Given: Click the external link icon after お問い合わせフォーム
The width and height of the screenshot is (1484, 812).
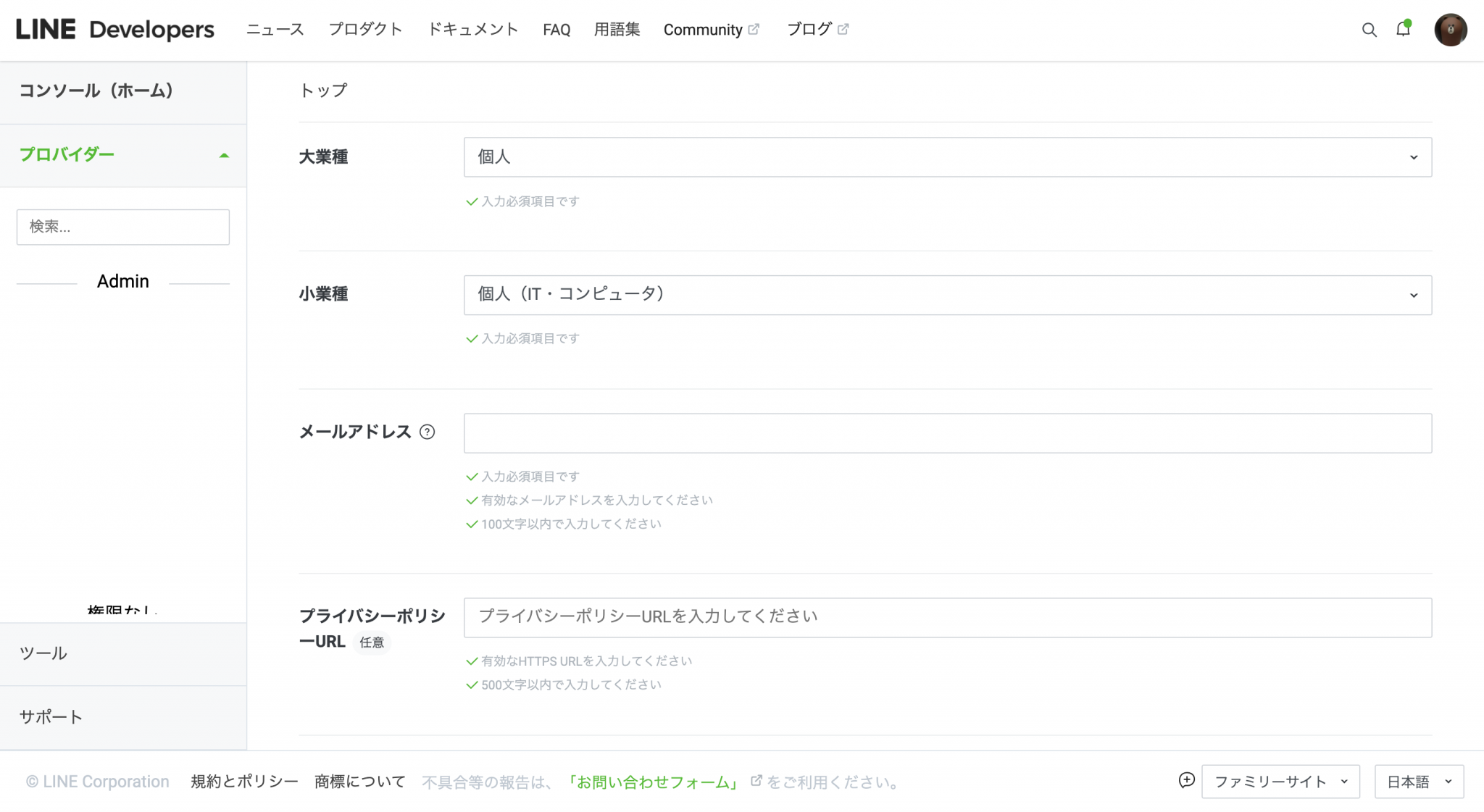Looking at the screenshot, I should [x=755, y=782].
